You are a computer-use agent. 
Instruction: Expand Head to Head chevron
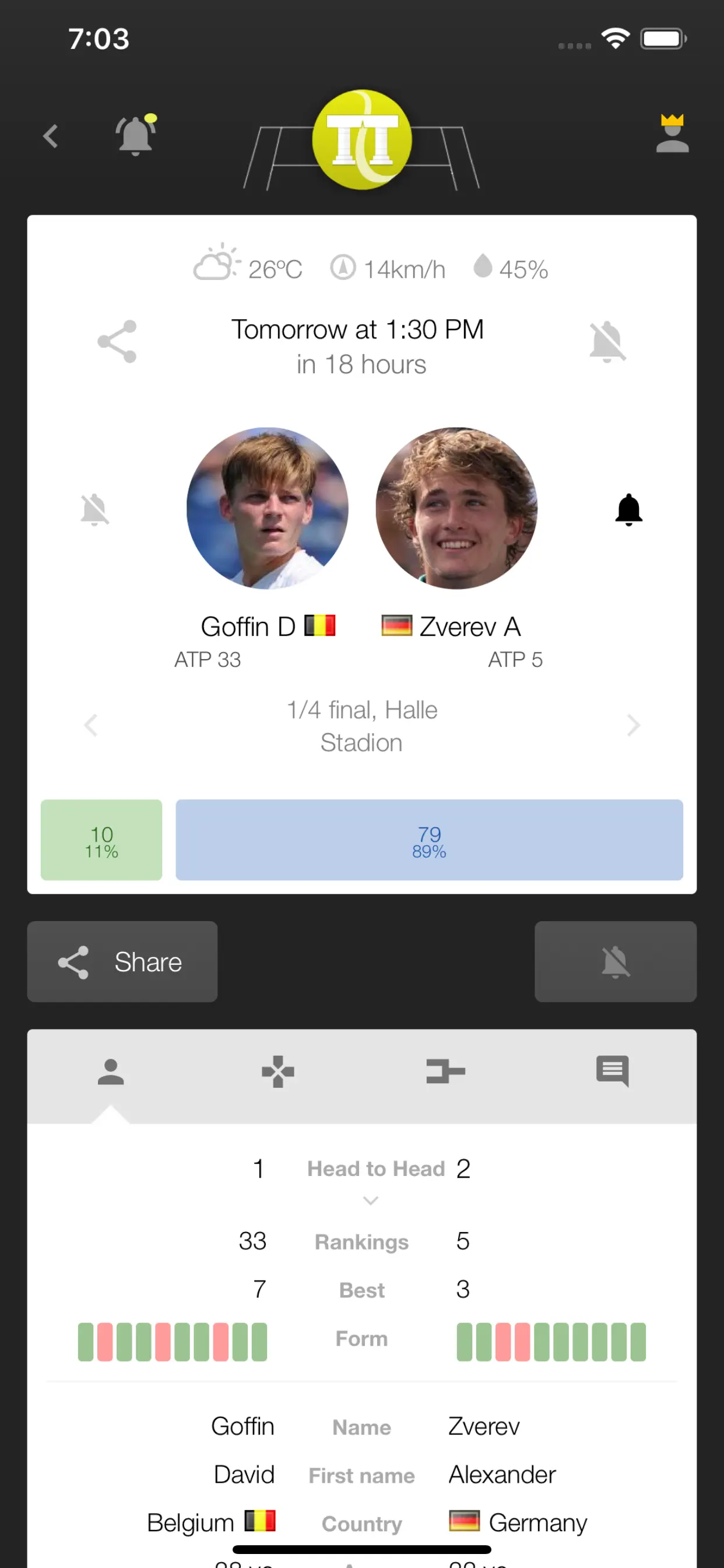[371, 1200]
